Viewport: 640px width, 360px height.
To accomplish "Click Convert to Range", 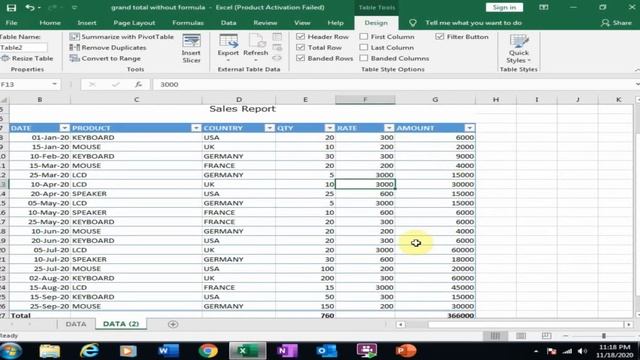I will tap(105, 58).
